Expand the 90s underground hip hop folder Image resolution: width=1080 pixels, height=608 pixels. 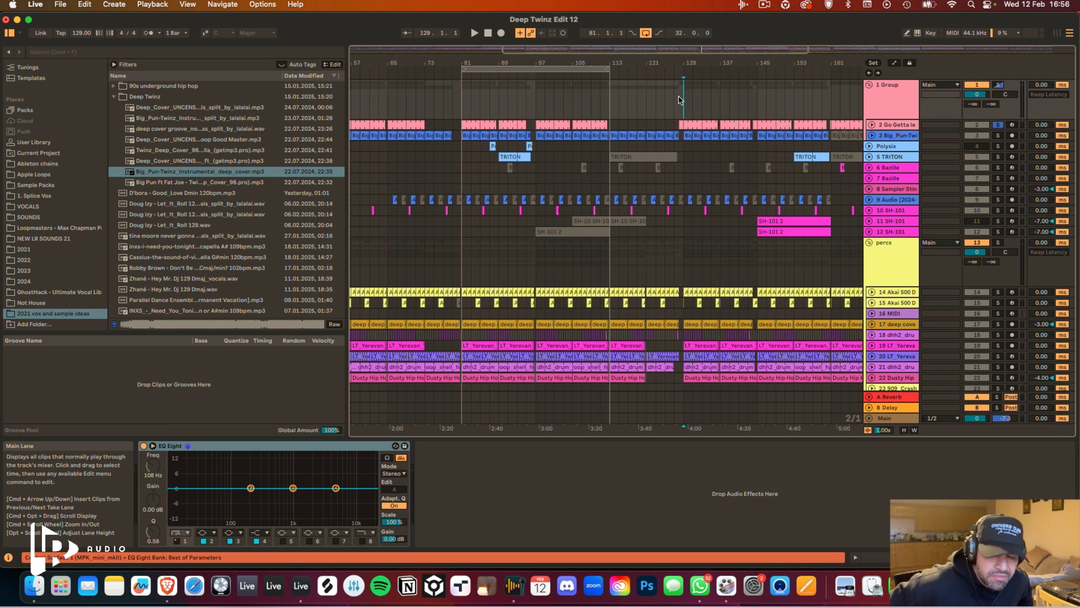(x=114, y=86)
